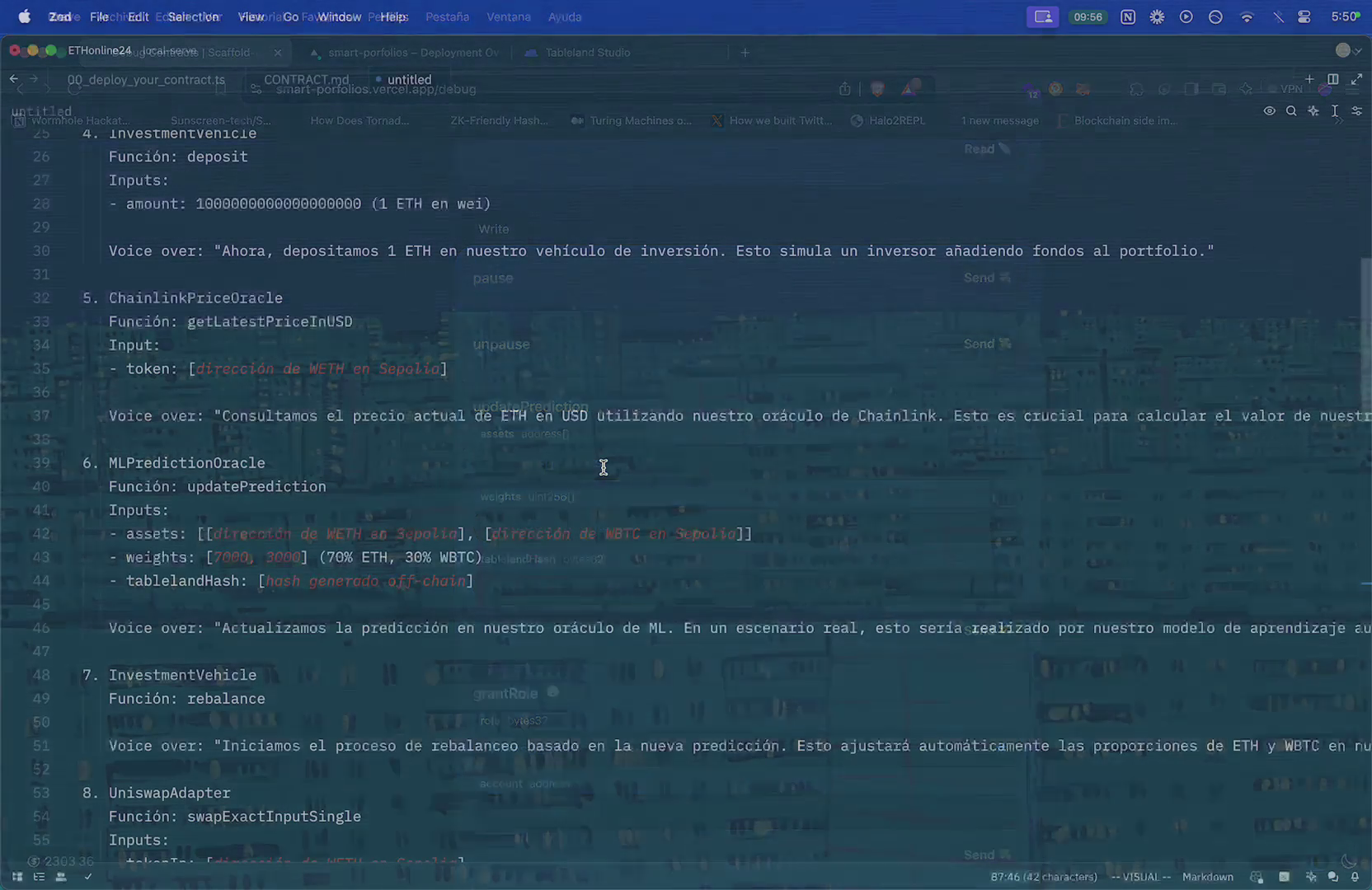Create new file with Zed plus icon
Screen dimensions: 1372x890
pyautogui.click(x=1309, y=79)
